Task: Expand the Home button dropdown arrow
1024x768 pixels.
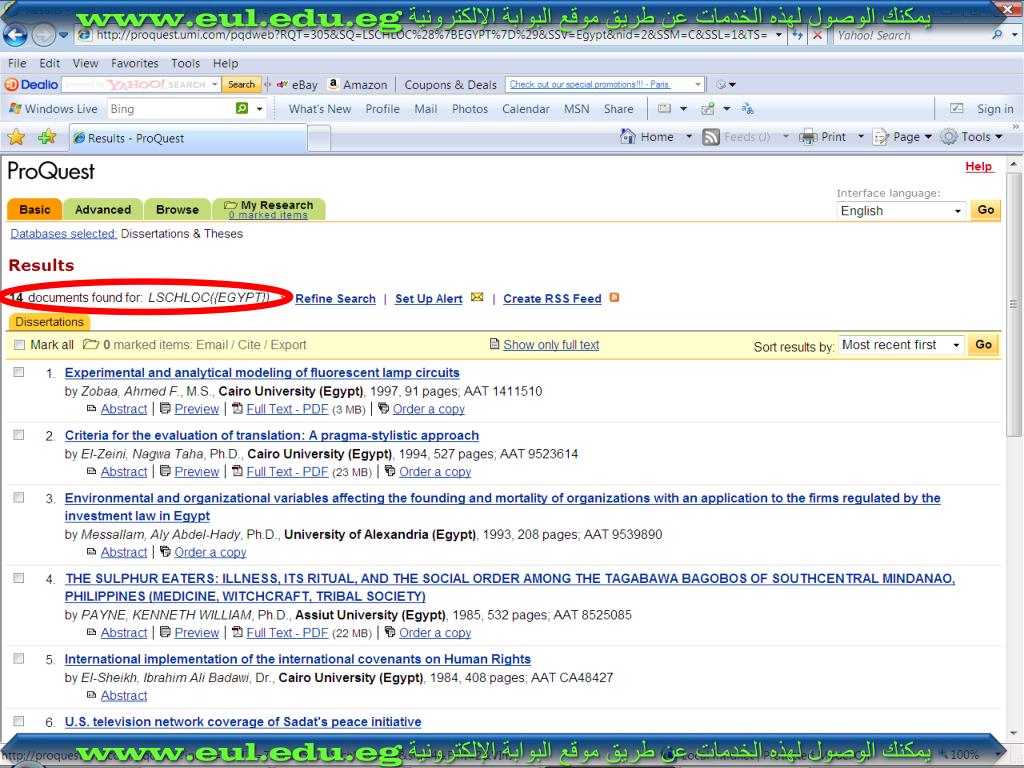Action: [688, 136]
